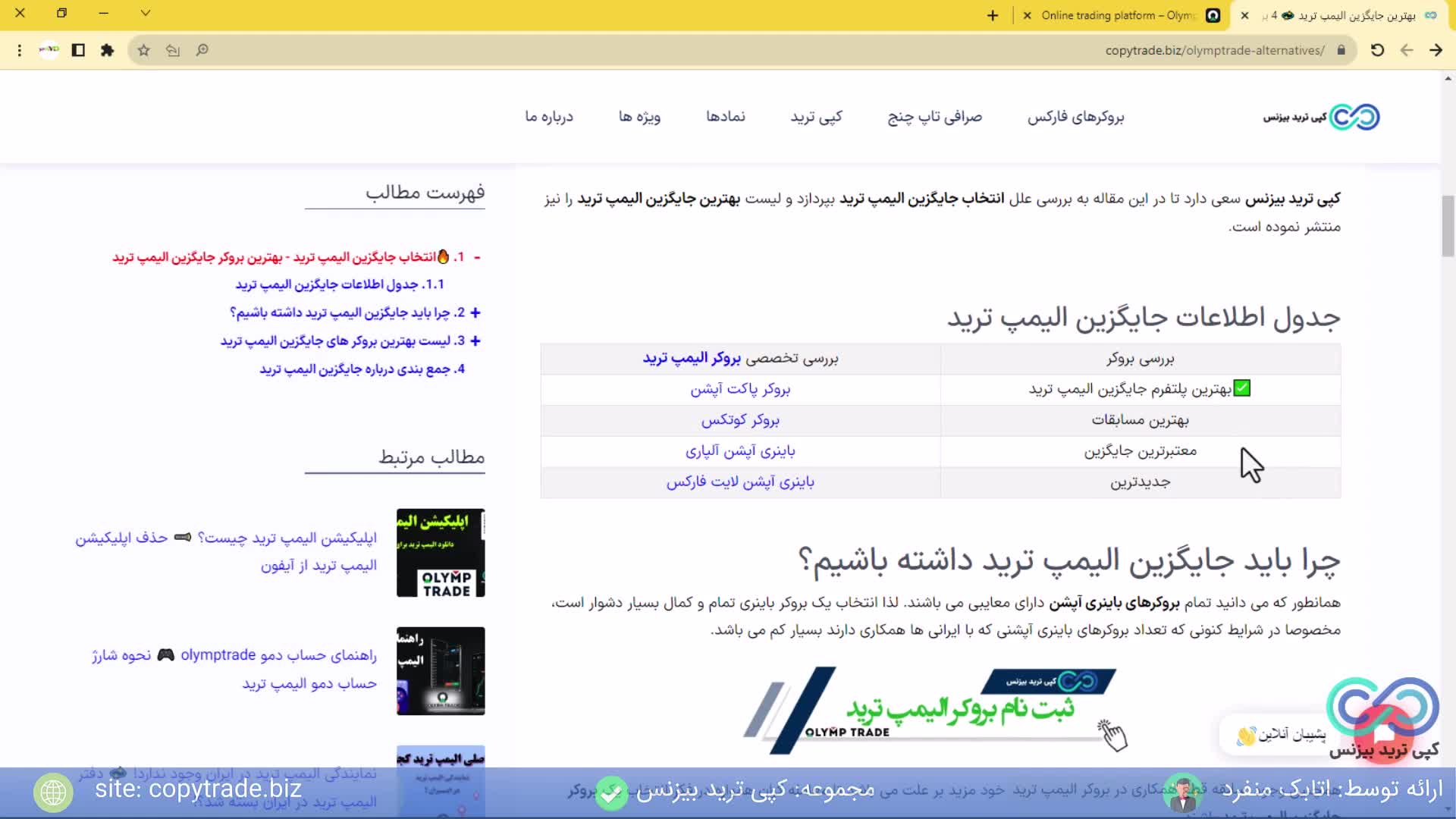Screen dimensions: 1456x819
Task: Open the Olymp Trade application article thumbnail
Action: point(441,552)
